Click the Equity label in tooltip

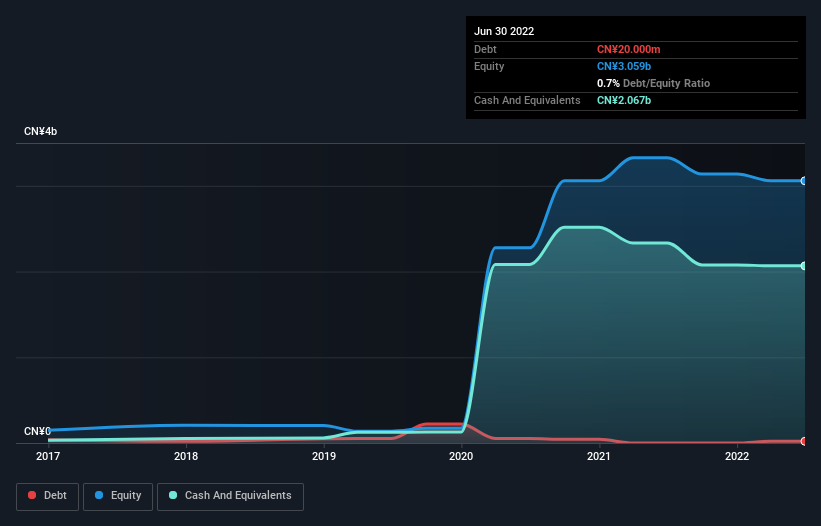[x=489, y=66]
